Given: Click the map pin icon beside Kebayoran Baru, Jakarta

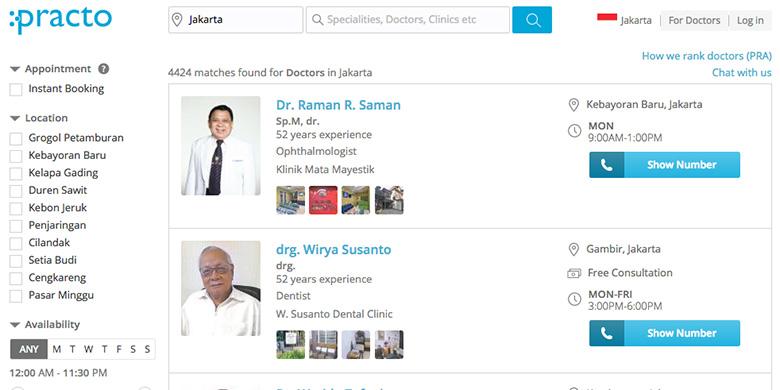Looking at the screenshot, I should point(574,105).
